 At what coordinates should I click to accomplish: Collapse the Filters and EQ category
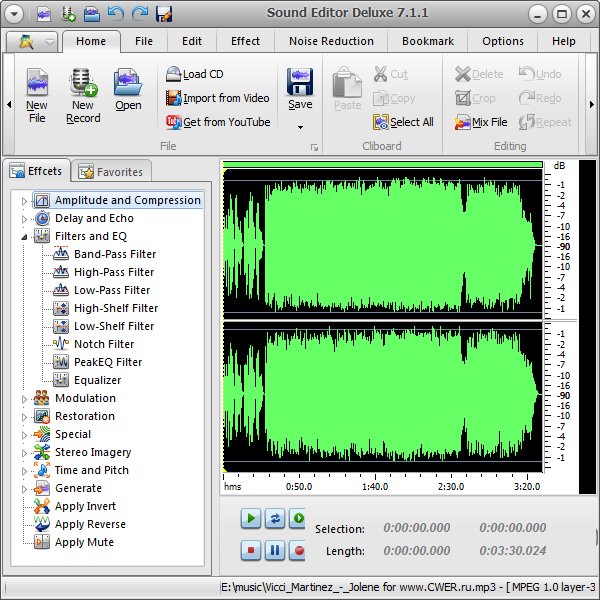point(24,237)
